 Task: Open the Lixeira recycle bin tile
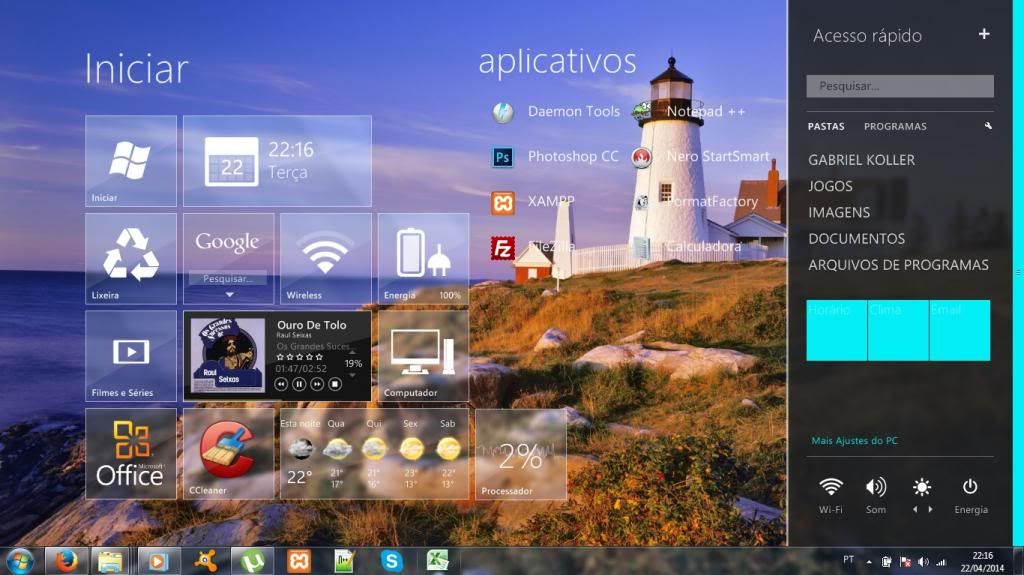coord(131,258)
